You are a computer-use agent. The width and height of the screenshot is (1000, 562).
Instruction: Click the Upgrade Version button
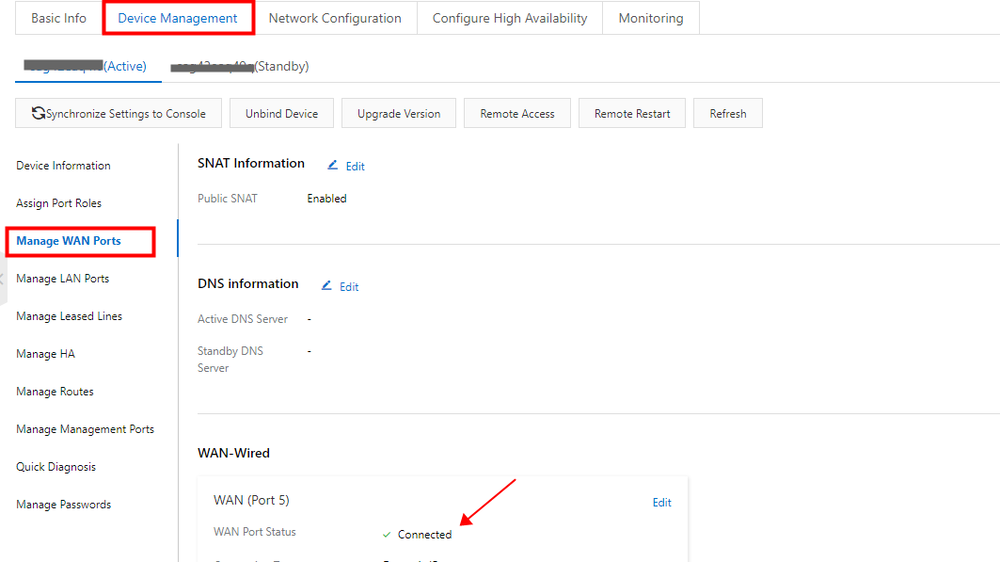399,114
